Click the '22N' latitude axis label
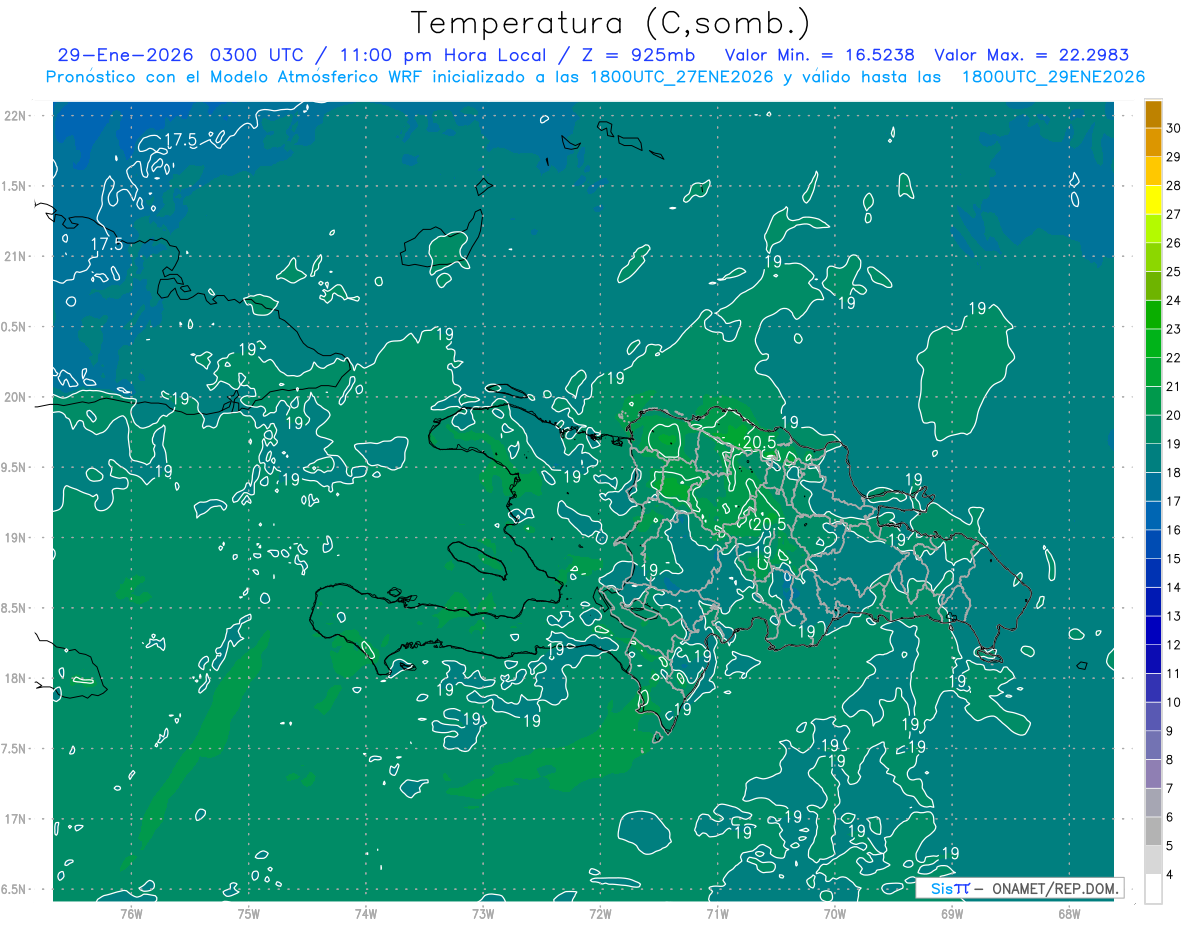This screenshot has width=1200, height=927. (15, 115)
